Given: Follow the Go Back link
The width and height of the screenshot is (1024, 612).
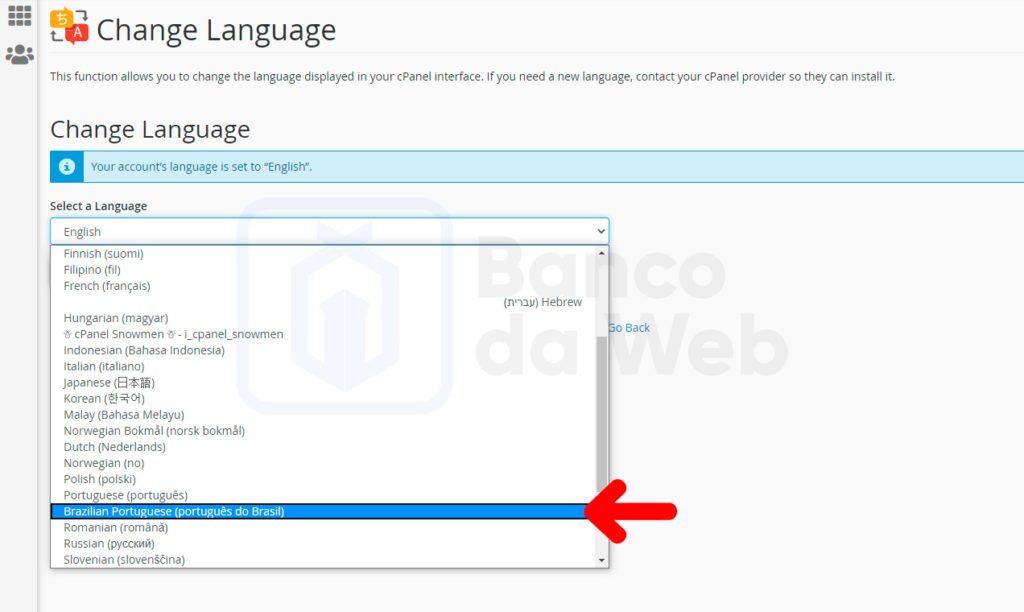Looking at the screenshot, I should tap(629, 328).
